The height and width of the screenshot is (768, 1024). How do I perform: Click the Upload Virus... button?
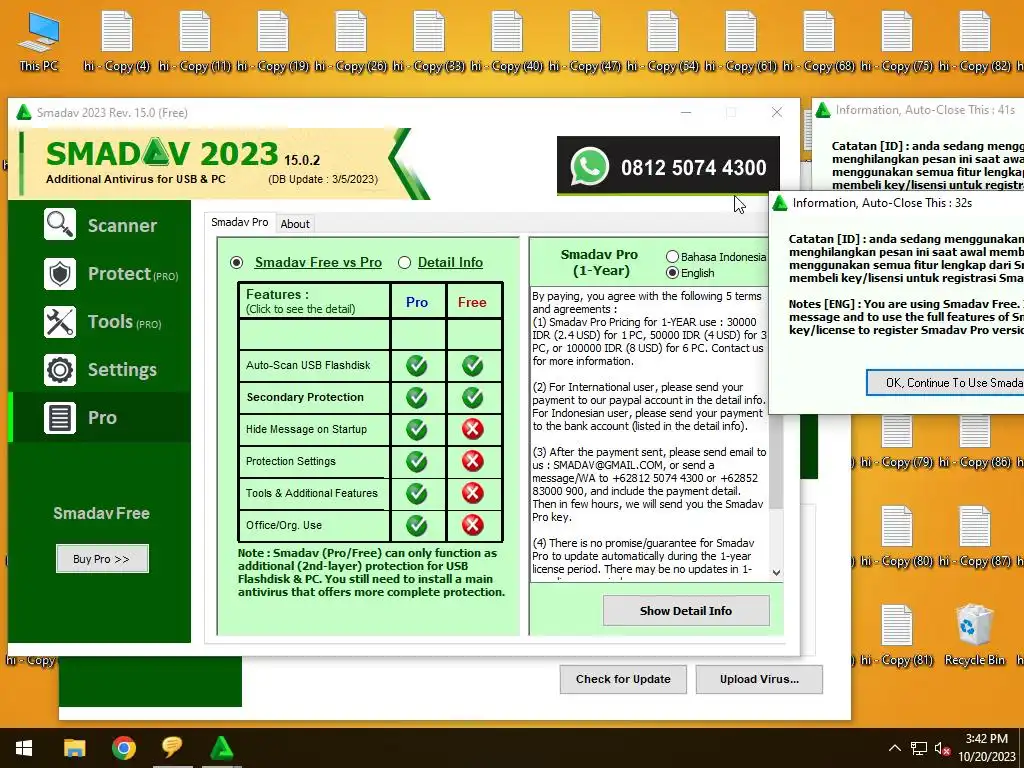tap(759, 679)
